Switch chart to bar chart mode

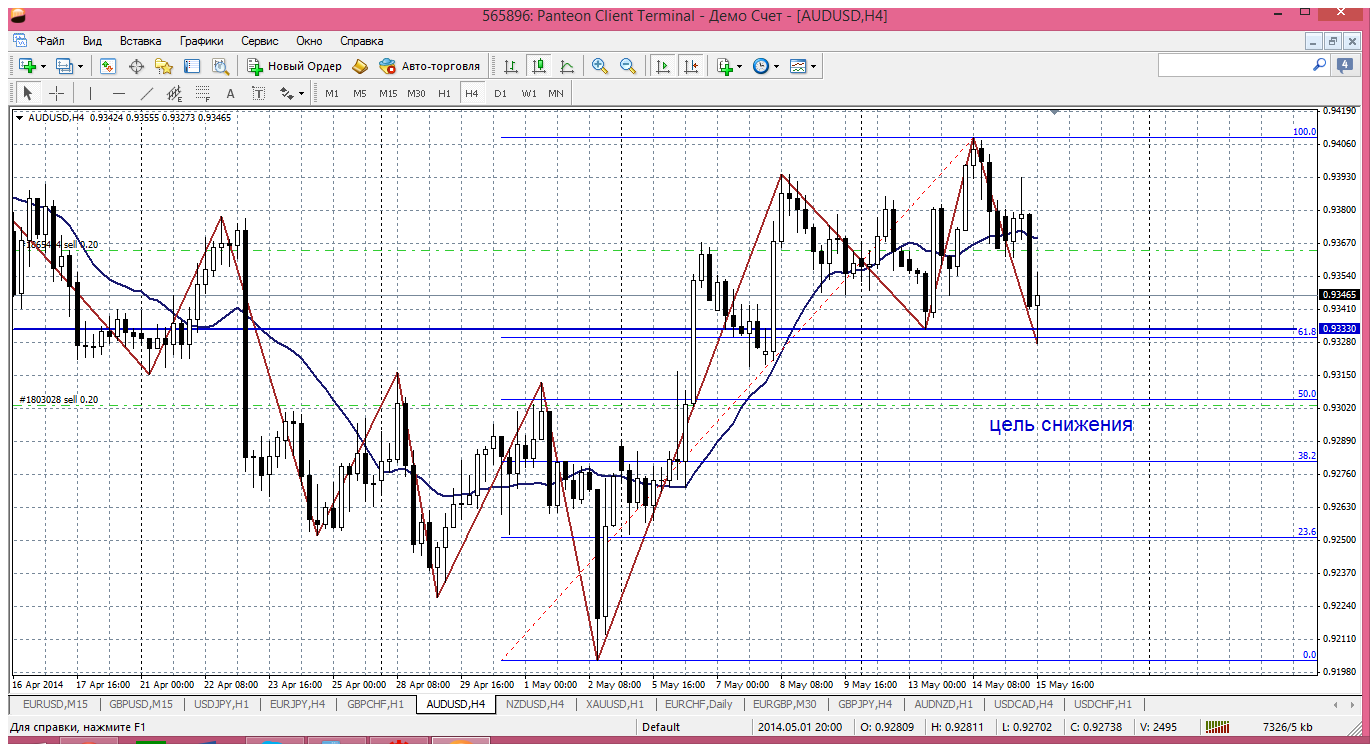pos(511,66)
